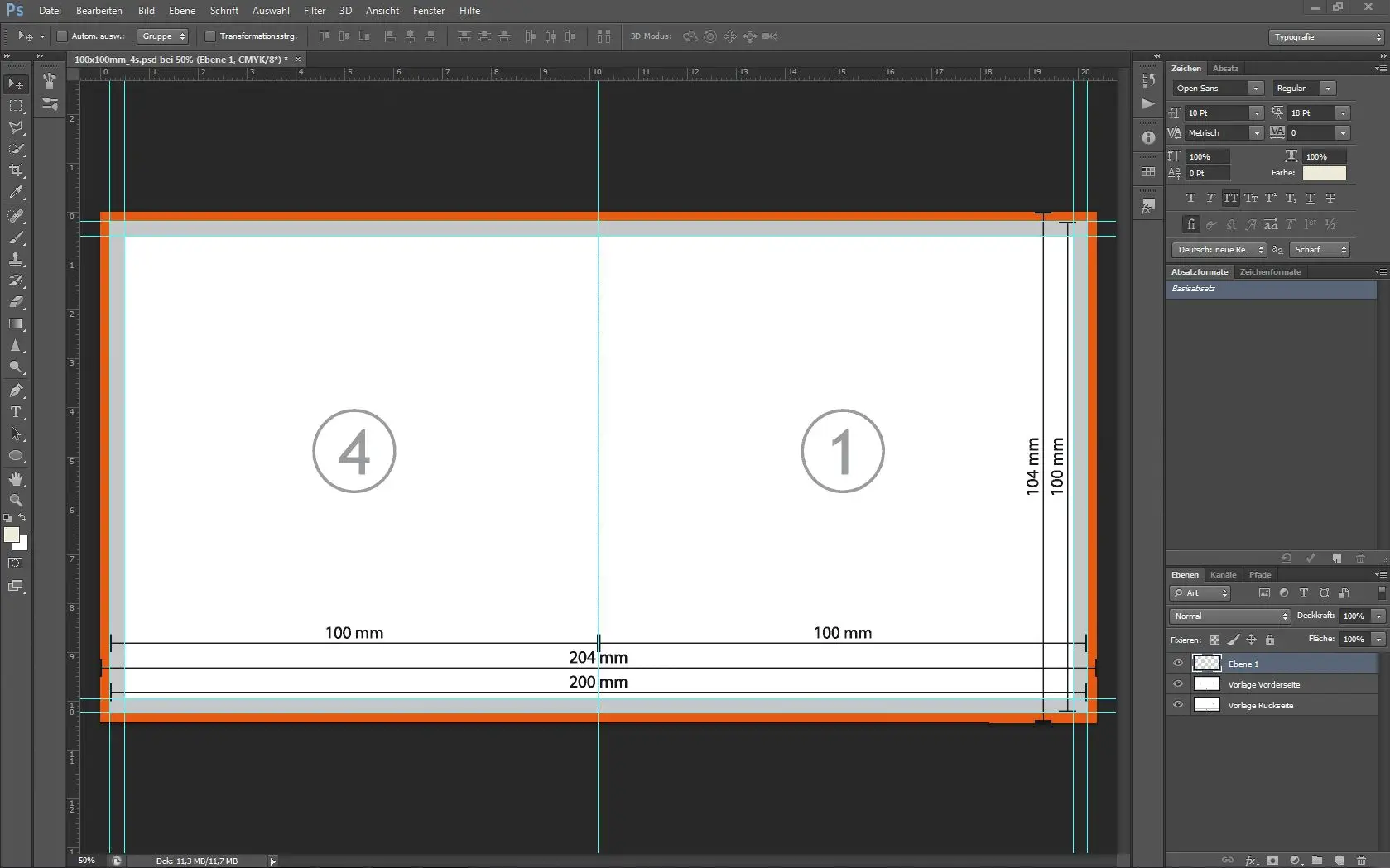Select the Type tool
This screenshot has width=1390, height=868.
16,413
